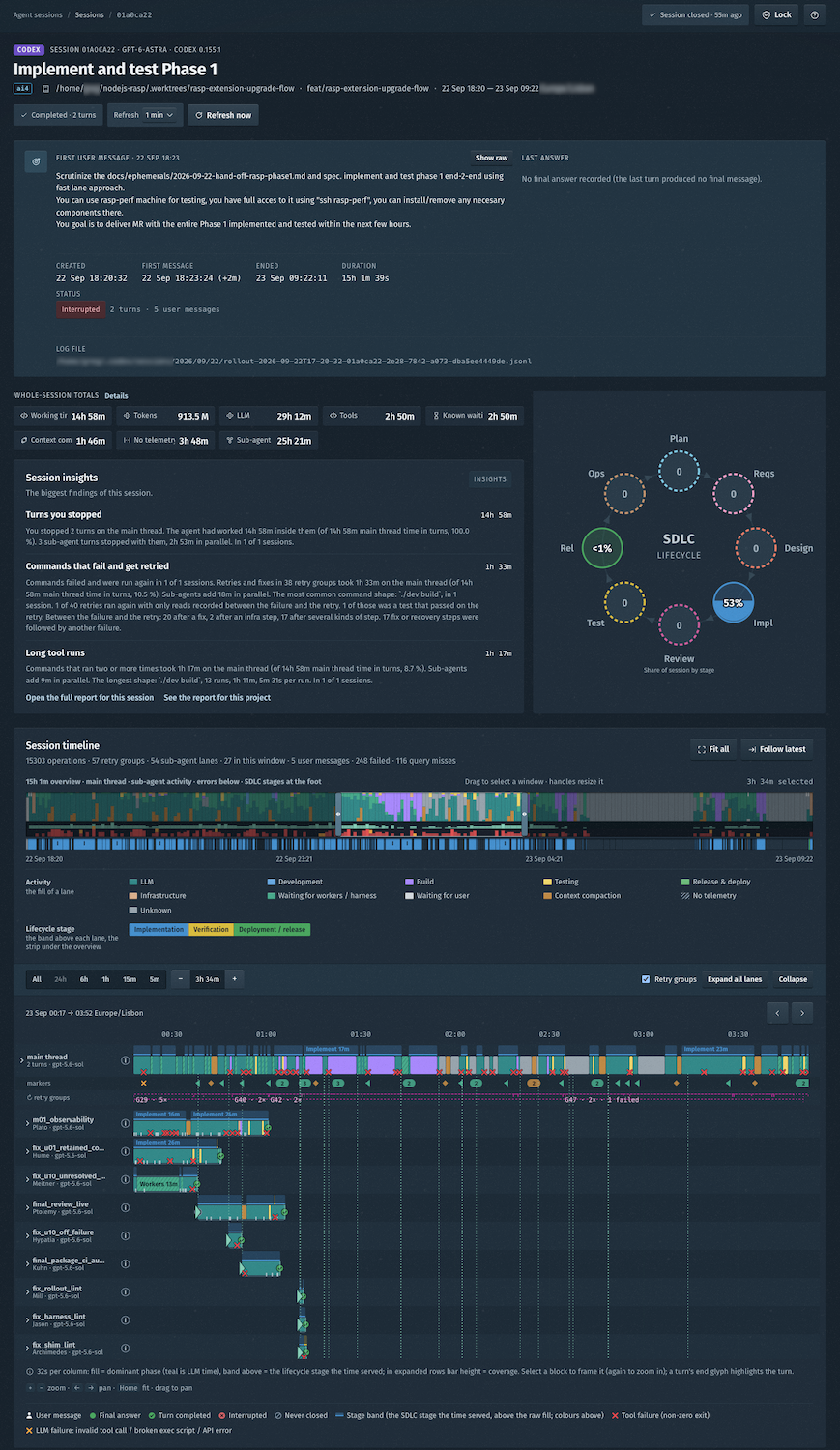
Task: Expand the fix_rollout_lint lane
Action: tap(28, 1291)
